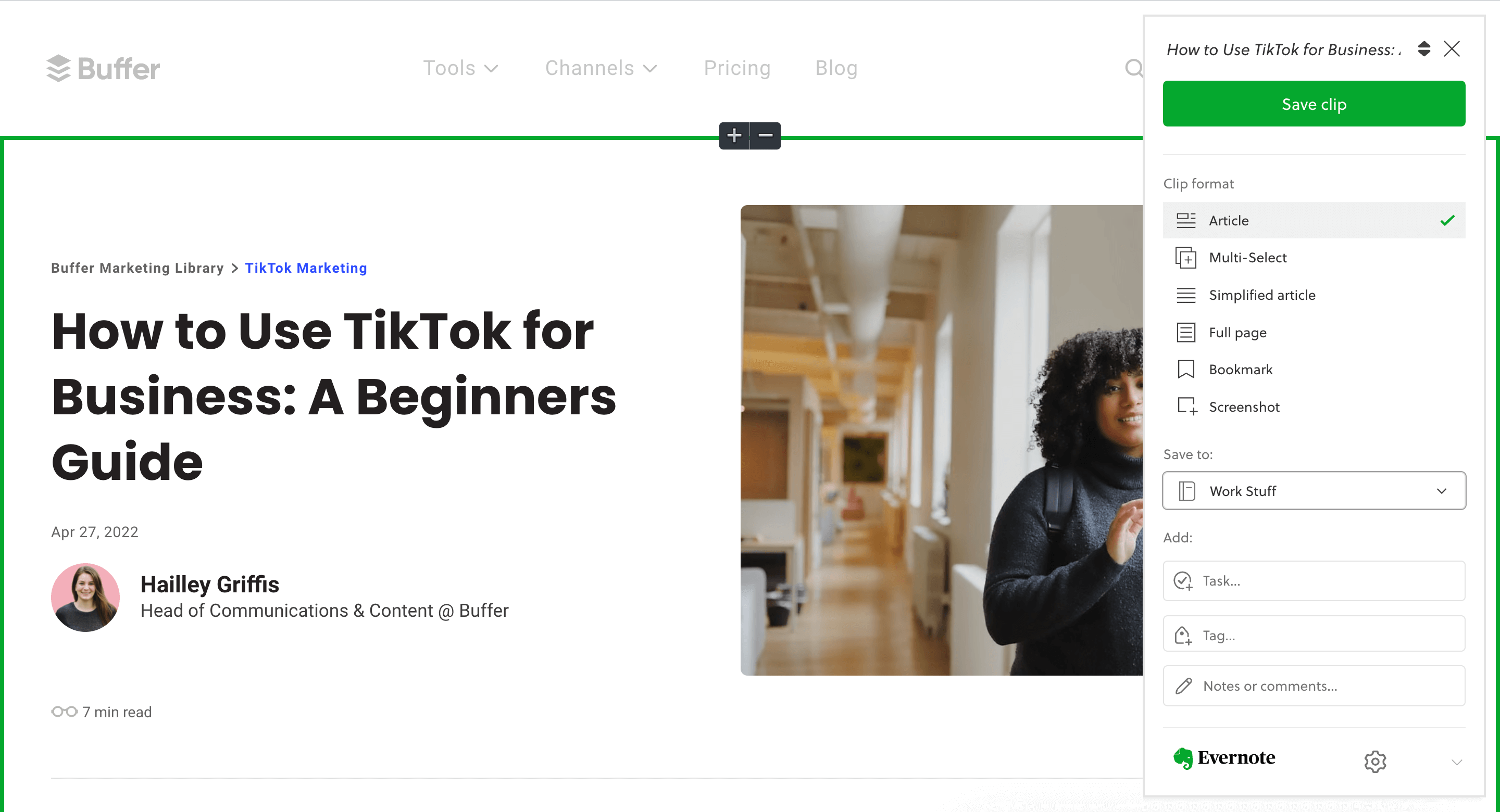1500x812 pixels.
Task: Open the Channels menu in Buffer nav
Action: [x=601, y=67]
